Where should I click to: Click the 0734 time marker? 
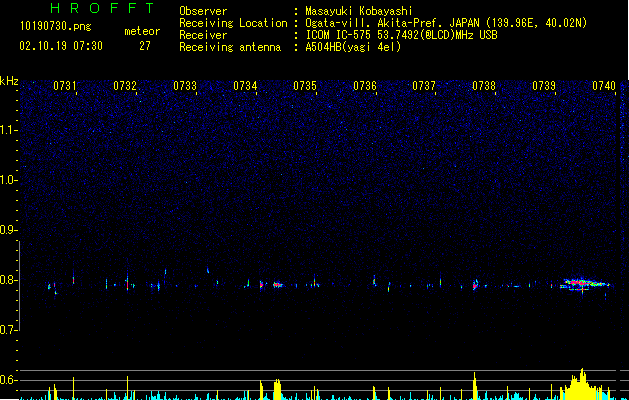[x=245, y=86]
